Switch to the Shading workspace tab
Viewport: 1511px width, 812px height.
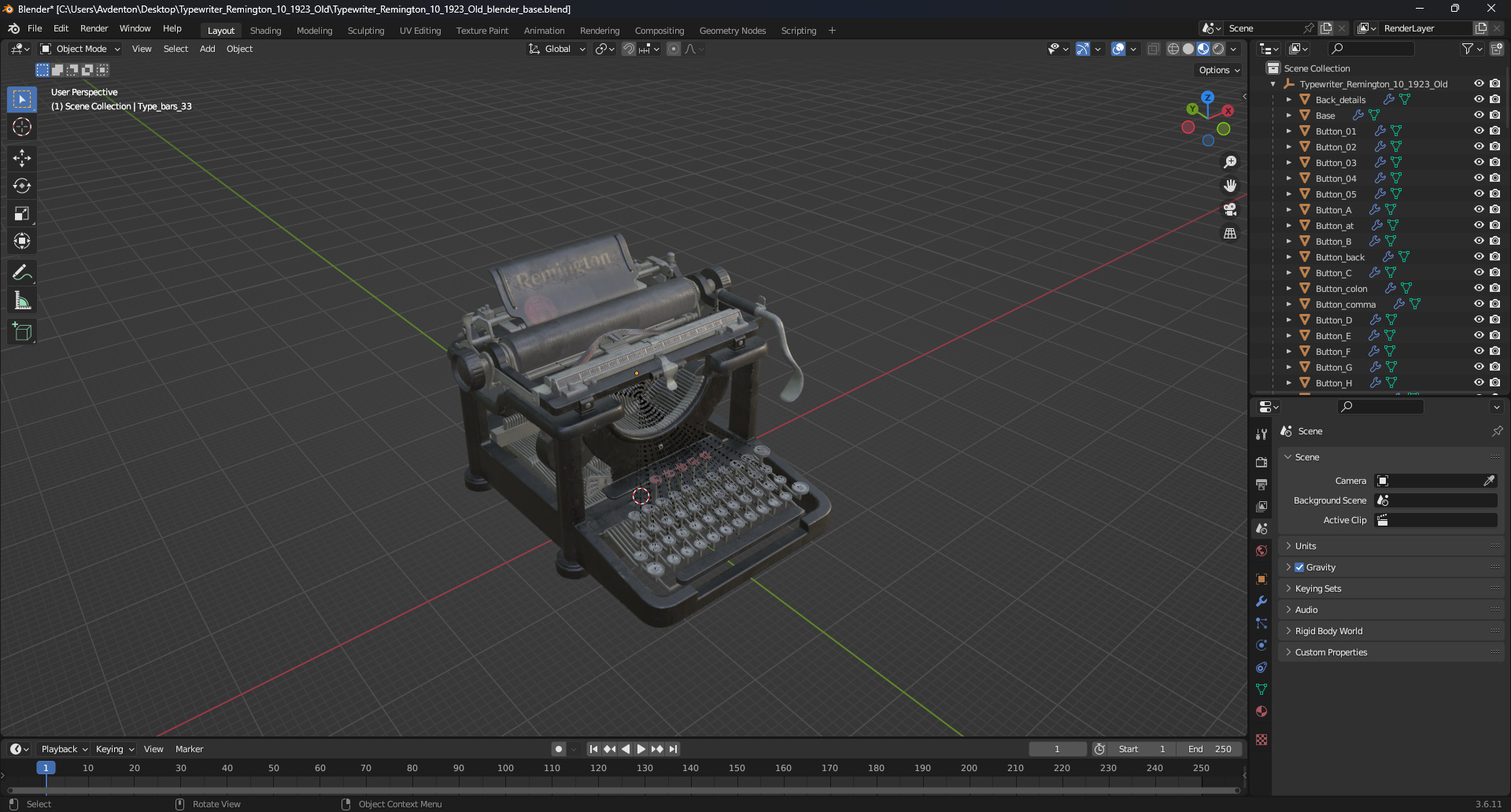click(265, 31)
